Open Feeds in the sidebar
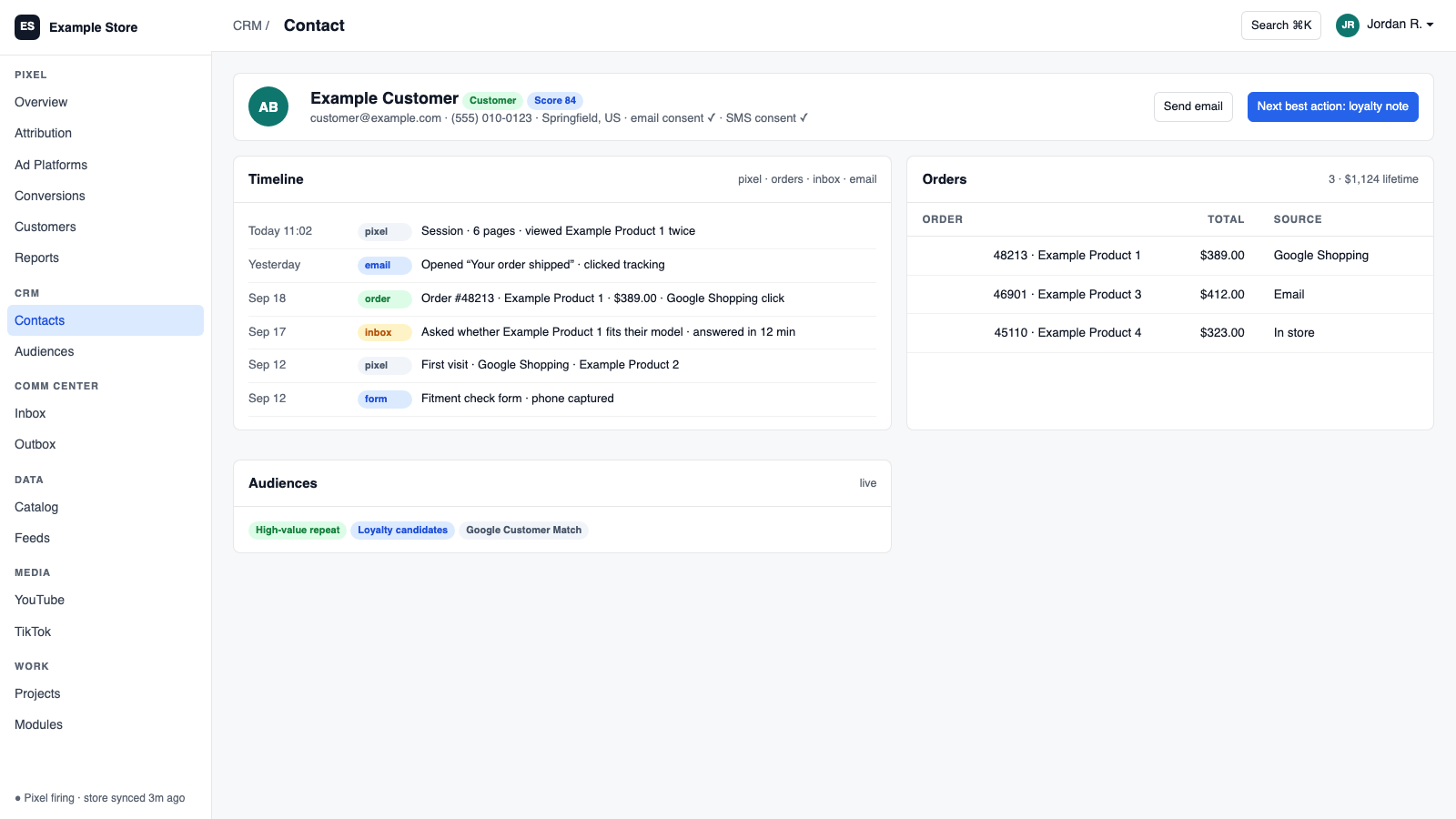This screenshot has height=819, width=1456. pyautogui.click(x=106, y=538)
